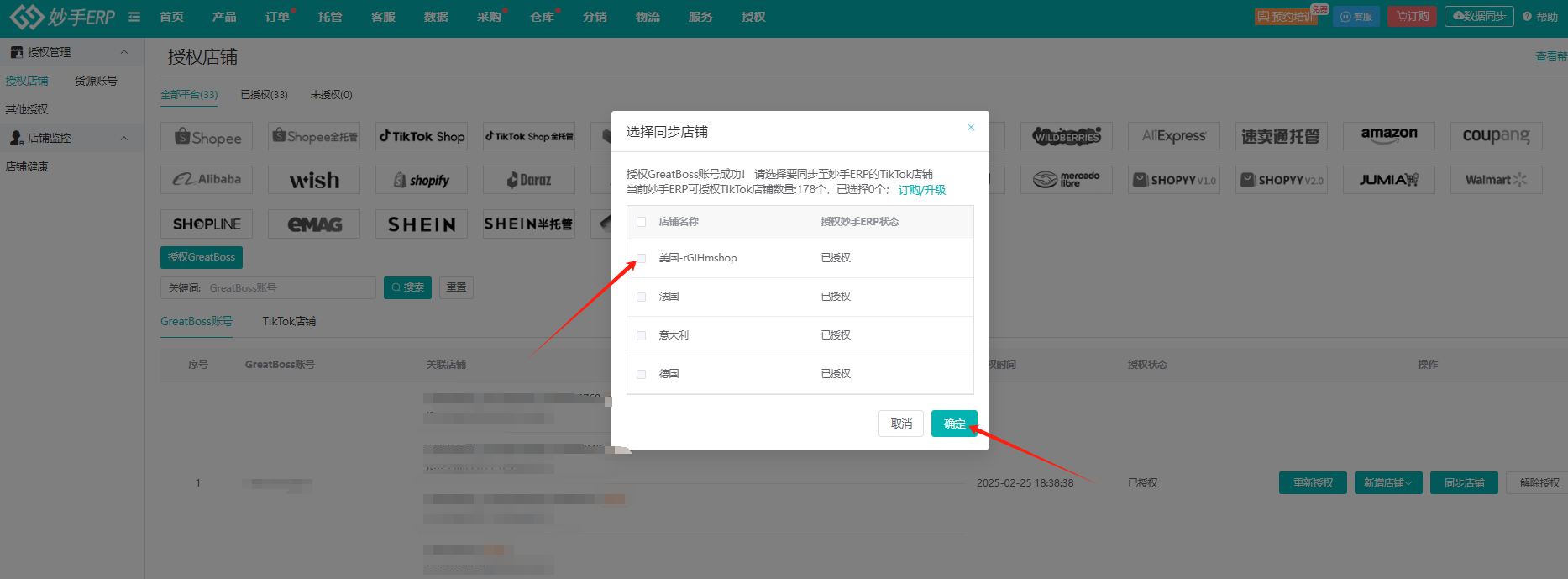1568x579 pixels.
Task: Select the 速卖通托管 platform tile
Action: tap(1282, 136)
